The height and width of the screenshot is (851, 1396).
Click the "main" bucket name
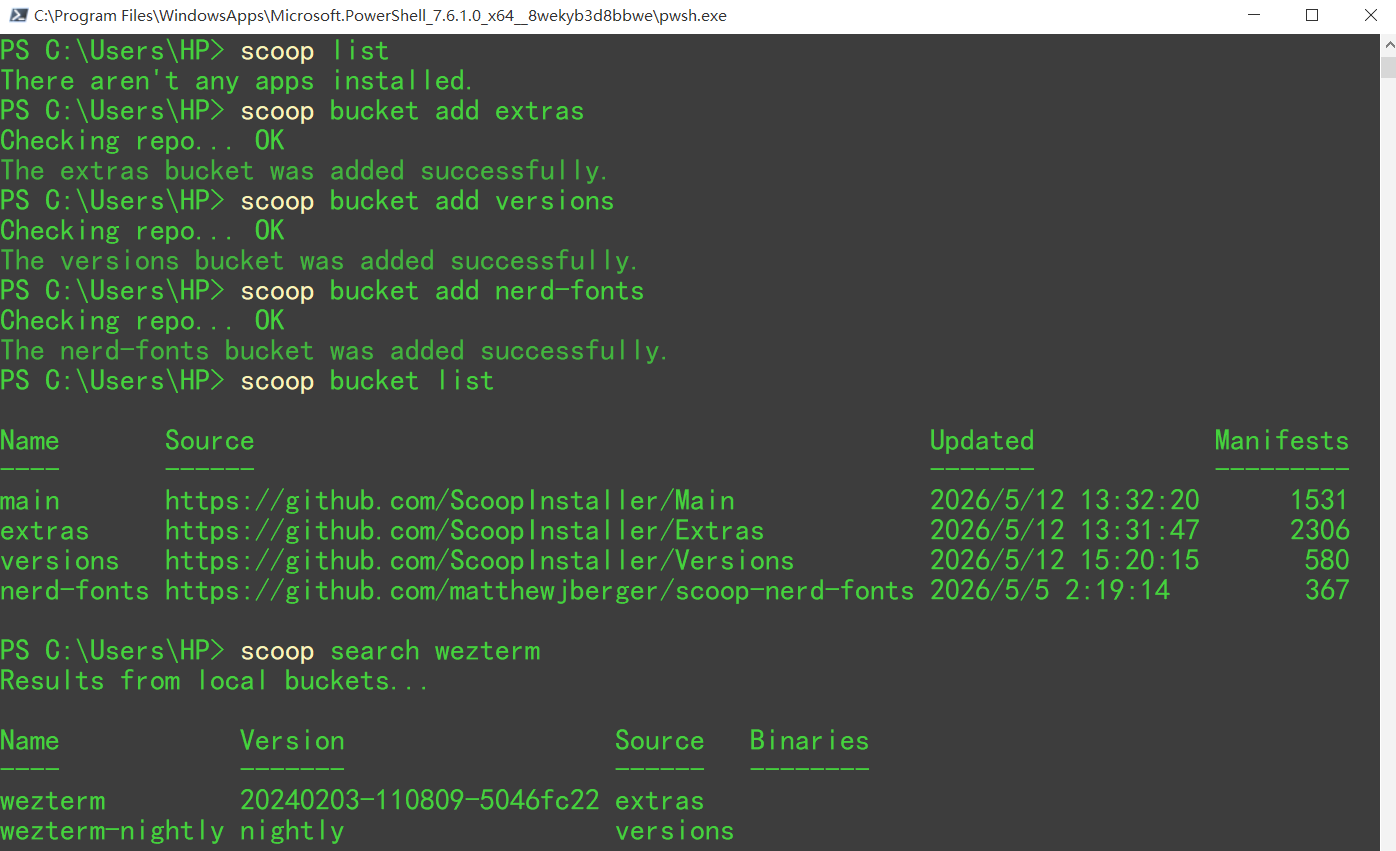[30, 501]
